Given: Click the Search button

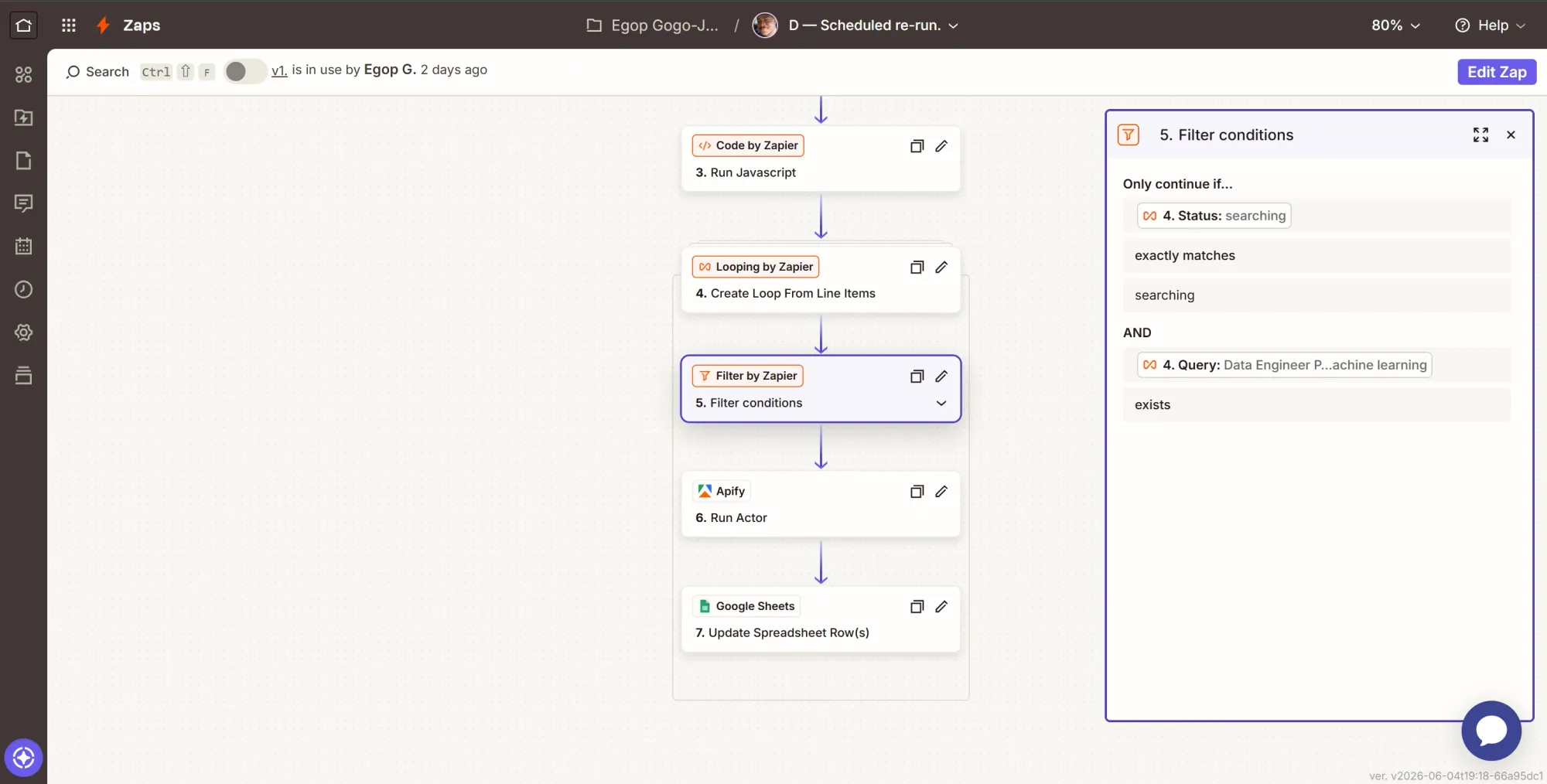Looking at the screenshot, I should click(97, 72).
